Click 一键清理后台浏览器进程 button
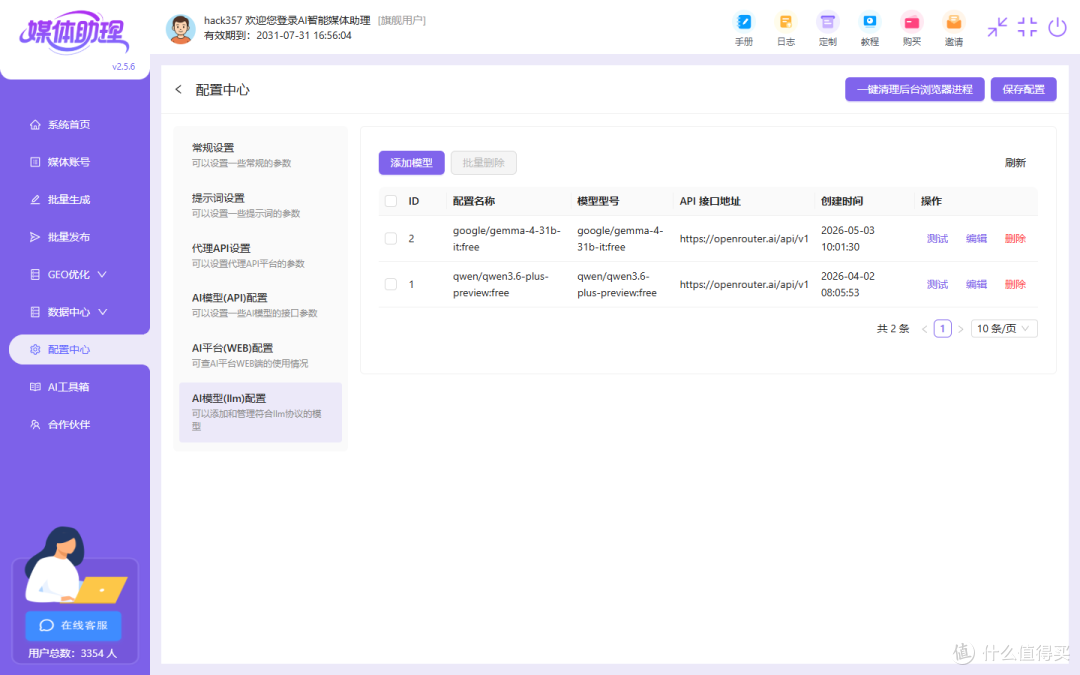The image size is (1080, 675). [x=915, y=90]
